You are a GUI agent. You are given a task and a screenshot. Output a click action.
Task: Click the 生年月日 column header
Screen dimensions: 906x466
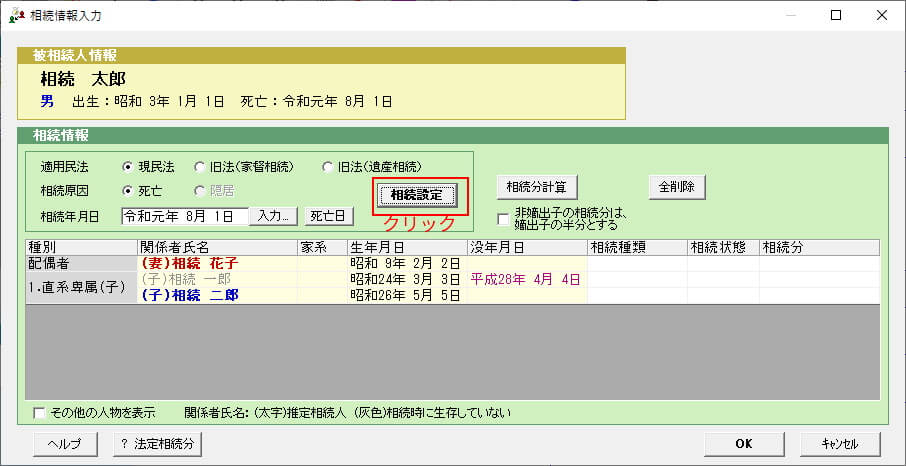coord(407,247)
